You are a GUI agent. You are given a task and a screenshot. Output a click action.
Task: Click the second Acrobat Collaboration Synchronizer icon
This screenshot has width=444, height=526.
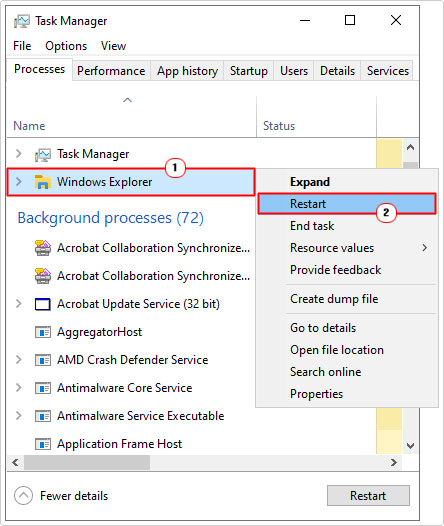(x=43, y=276)
